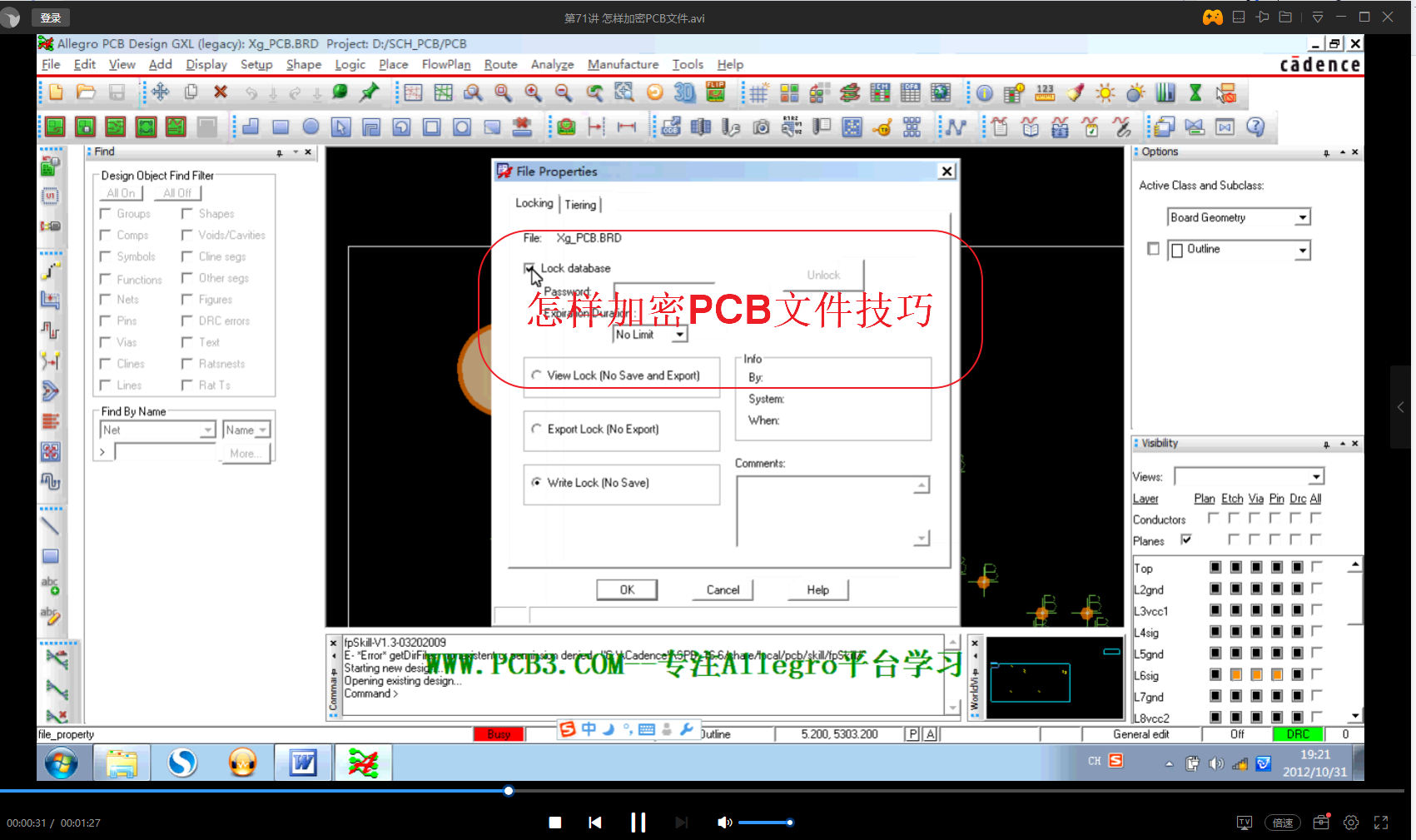The height and width of the screenshot is (840, 1416).
Task: Click the ruler 123 measure icon
Action: point(1045,93)
